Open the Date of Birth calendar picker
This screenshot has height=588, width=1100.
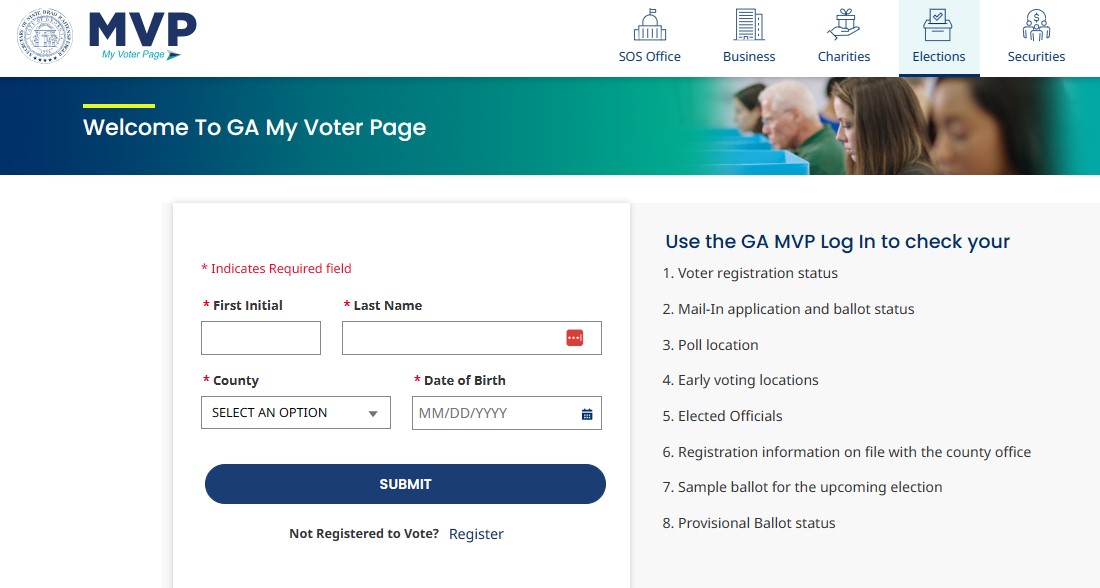(x=587, y=414)
